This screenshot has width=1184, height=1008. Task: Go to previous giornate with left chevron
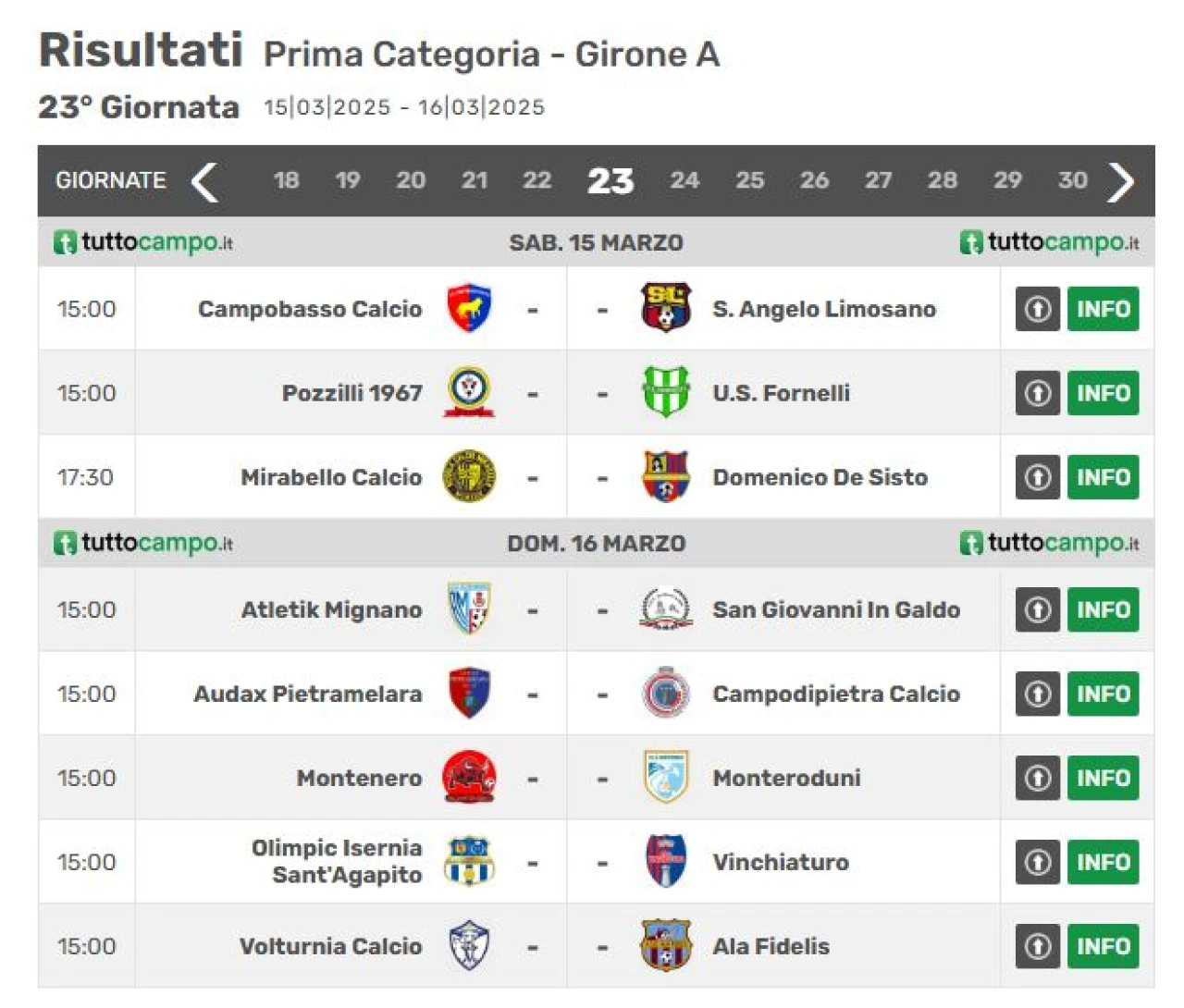click(x=204, y=181)
